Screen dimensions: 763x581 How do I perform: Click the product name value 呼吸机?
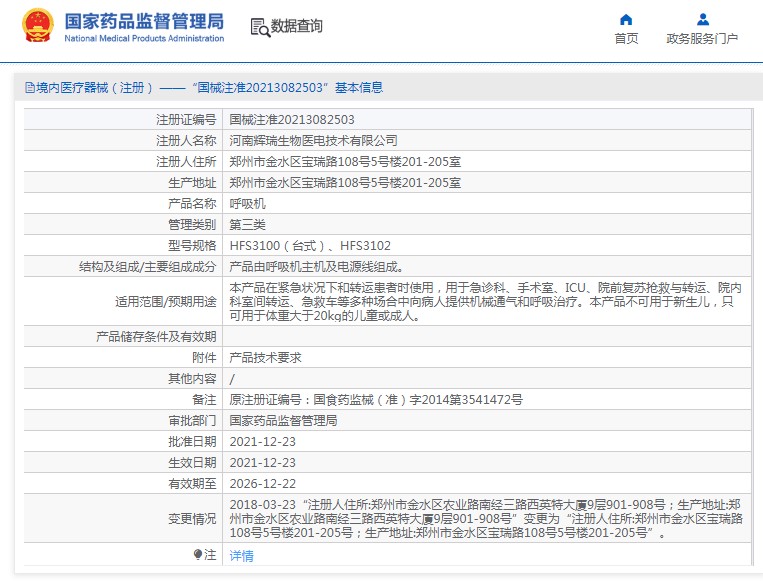pyautogui.click(x=248, y=204)
